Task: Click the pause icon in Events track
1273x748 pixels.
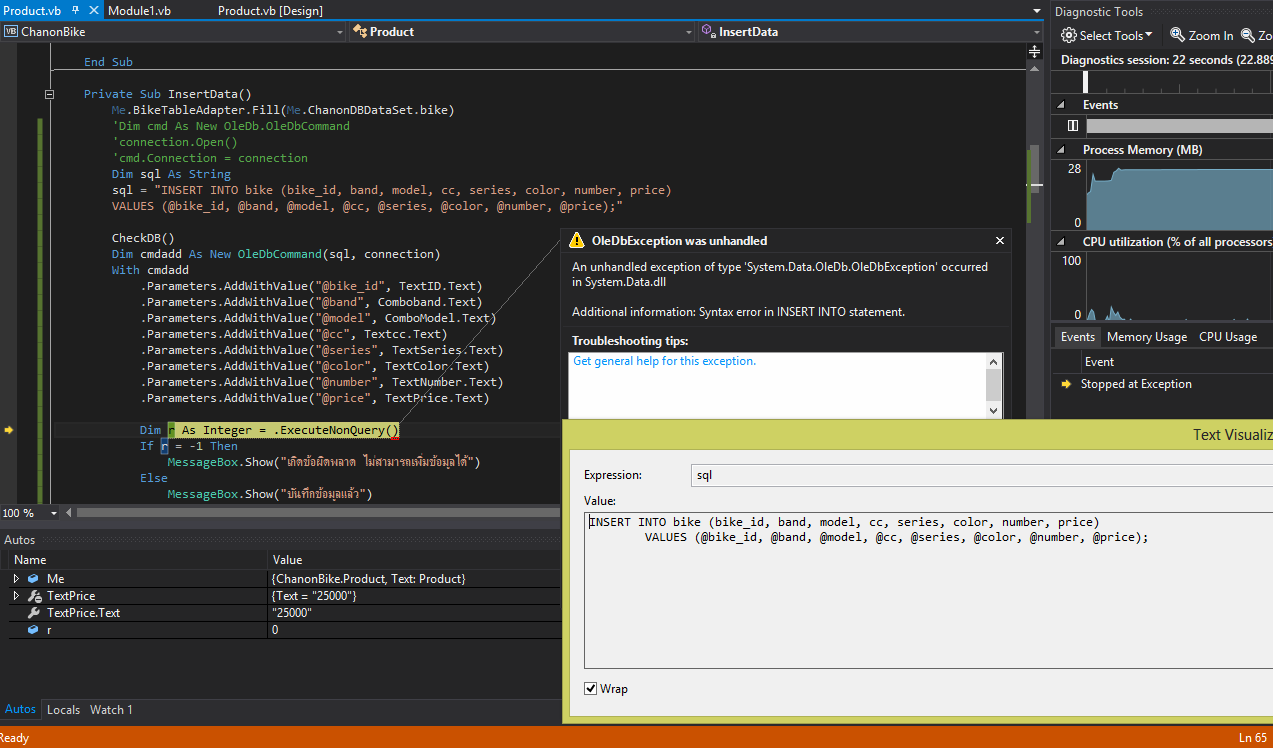Action: tap(1072, 126)
